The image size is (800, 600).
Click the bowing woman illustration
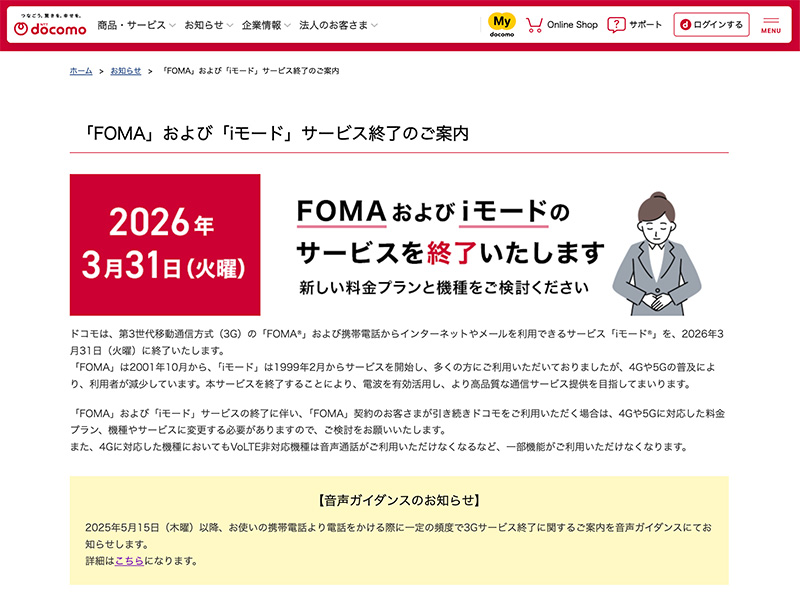[657, 253]
